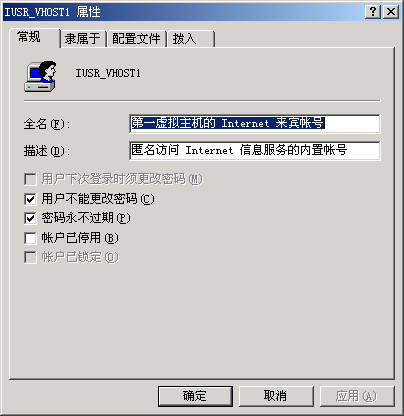Click the 全名(F) field label
The image size is (404, 416).
[x=47, y=124]
